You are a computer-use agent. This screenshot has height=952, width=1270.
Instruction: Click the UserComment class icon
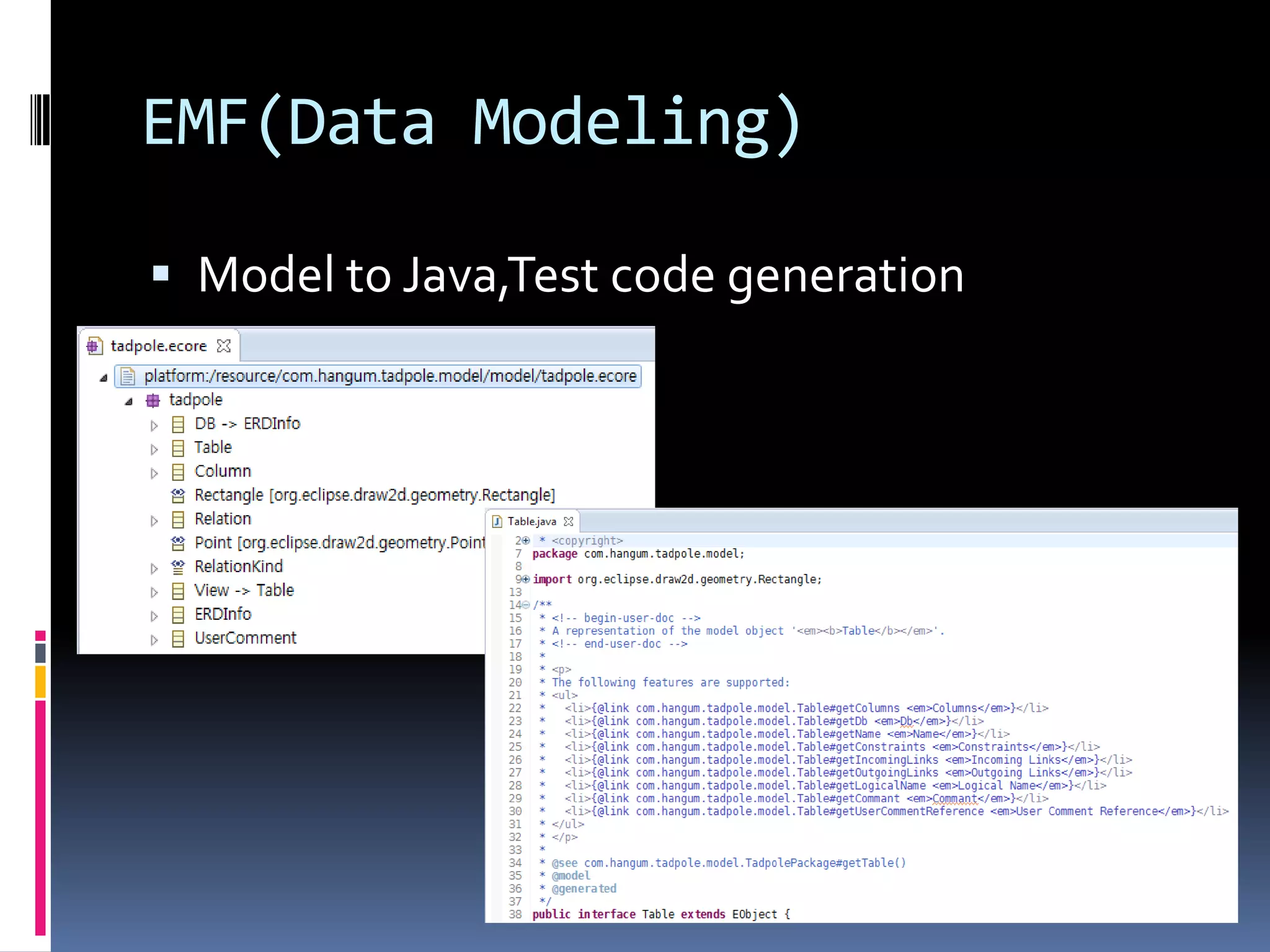point(178,638)
